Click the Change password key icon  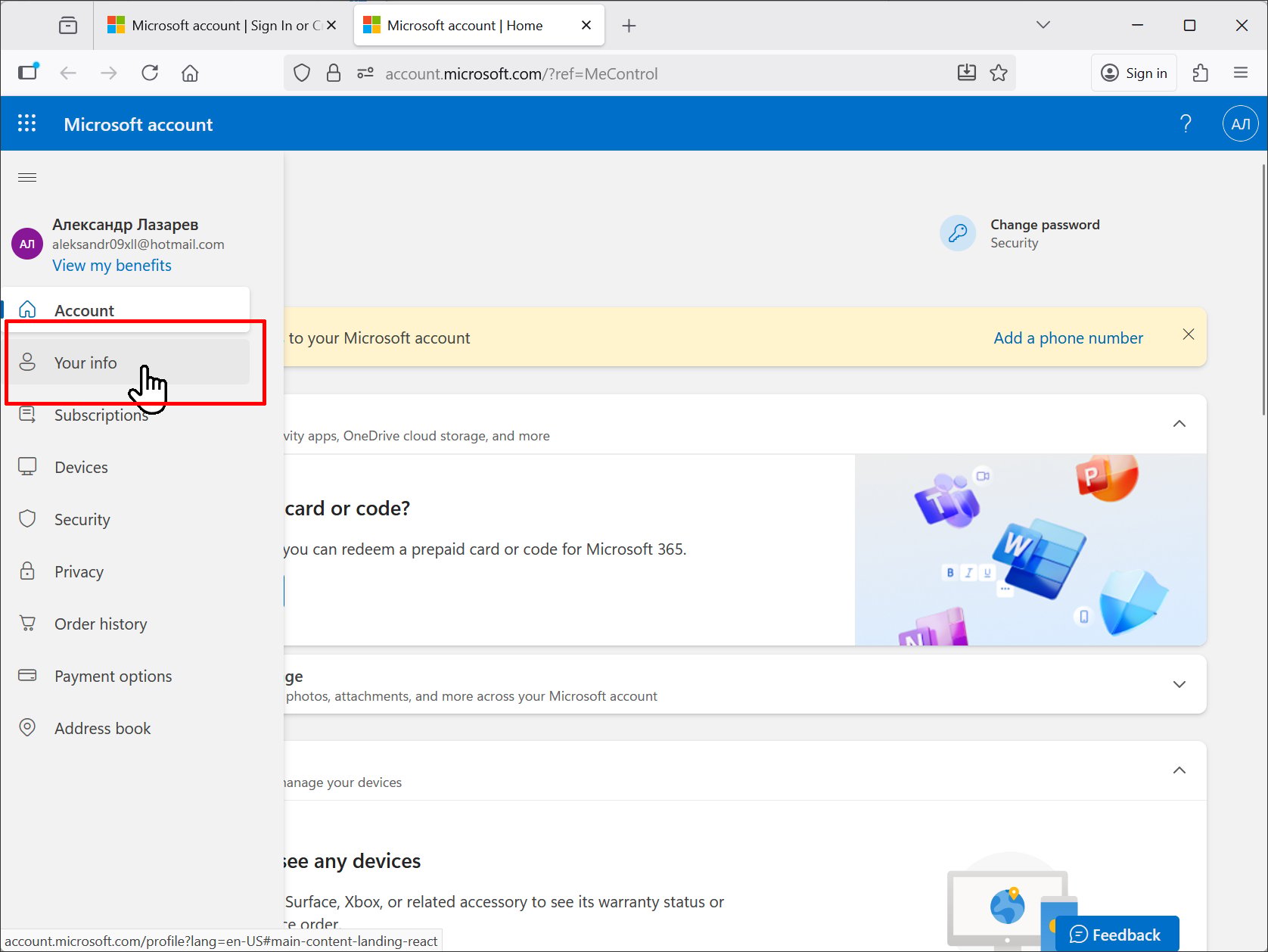coord(958,233)
